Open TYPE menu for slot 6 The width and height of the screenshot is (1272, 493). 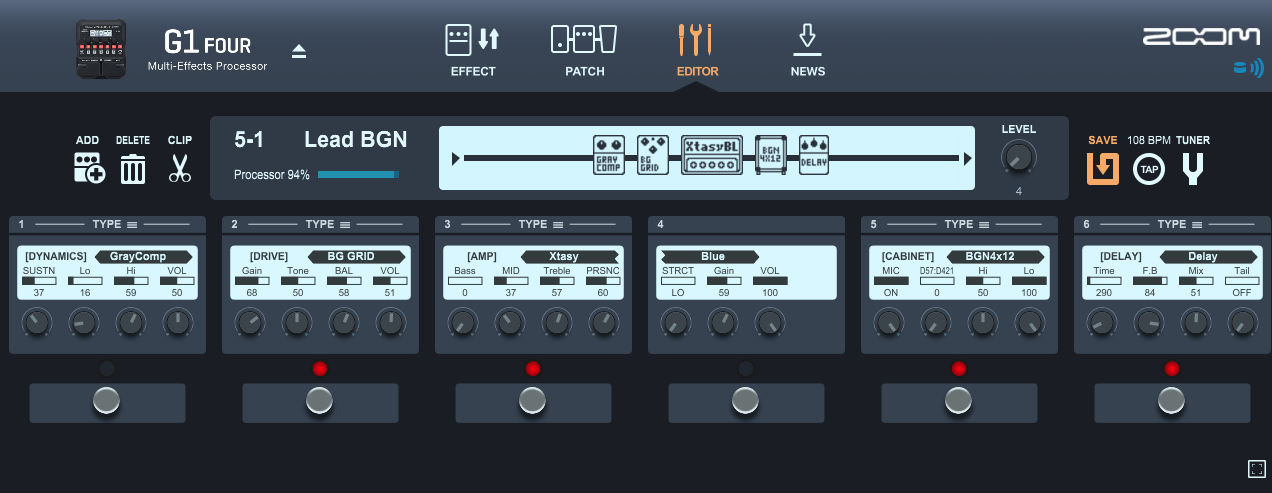[1179, 225]
